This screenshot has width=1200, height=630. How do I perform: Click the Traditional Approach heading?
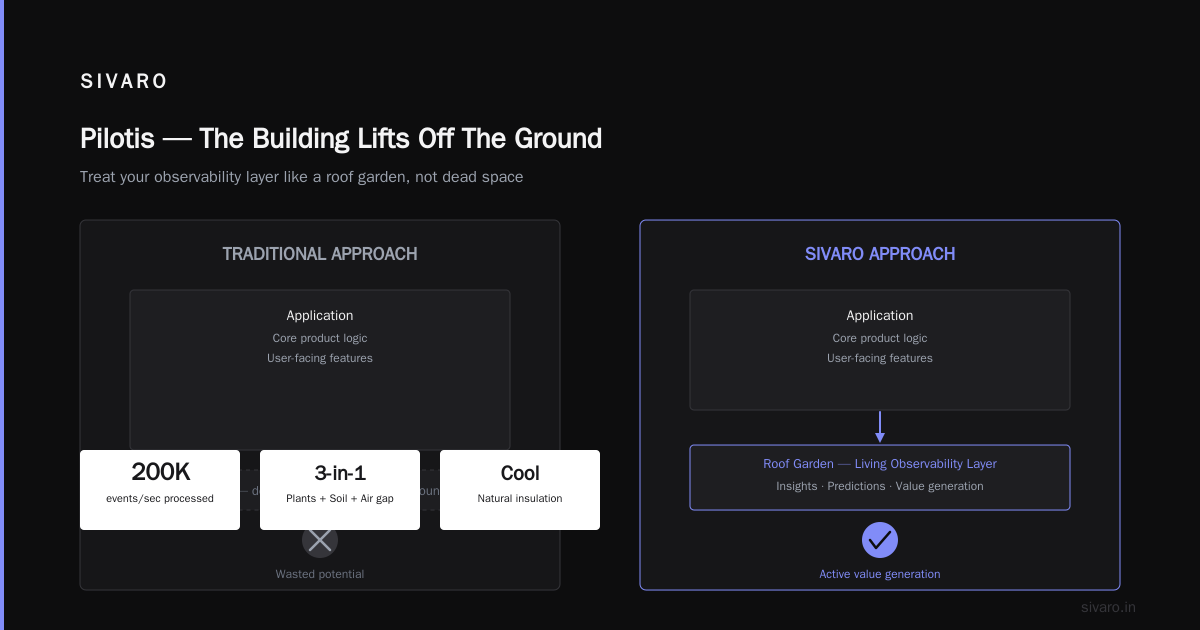pos(320,254)
